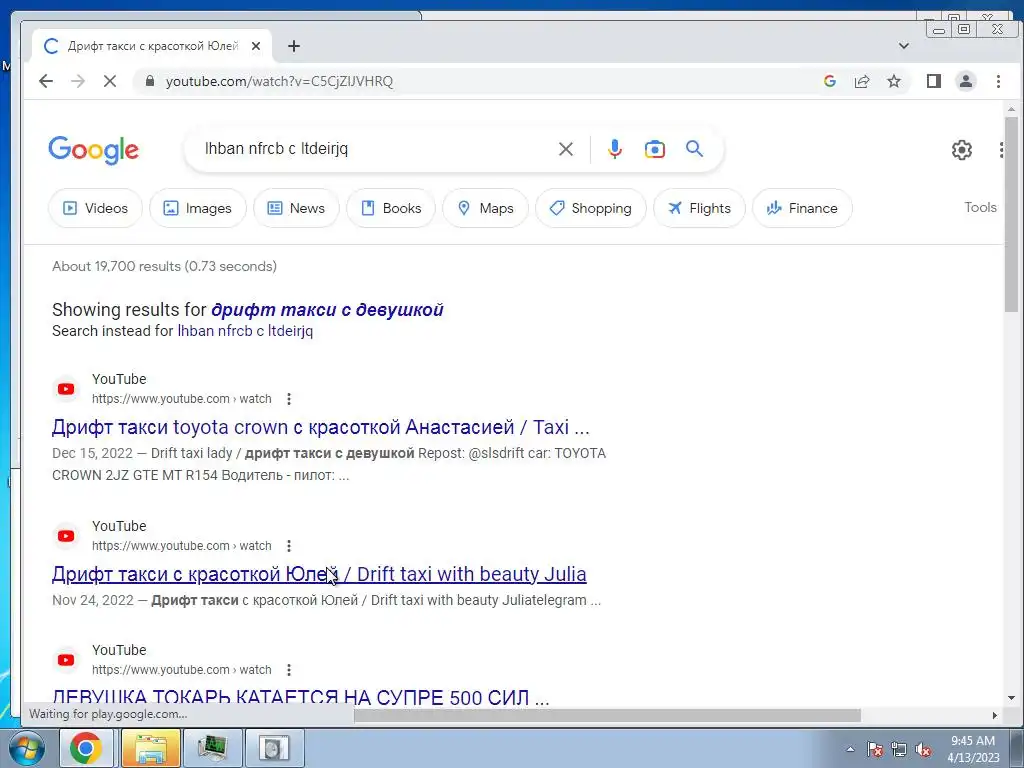Image resolution: width=1024 pixels, height=768 pixels.
Task: Switch to Videos results filter
Action: coord(95,208)
